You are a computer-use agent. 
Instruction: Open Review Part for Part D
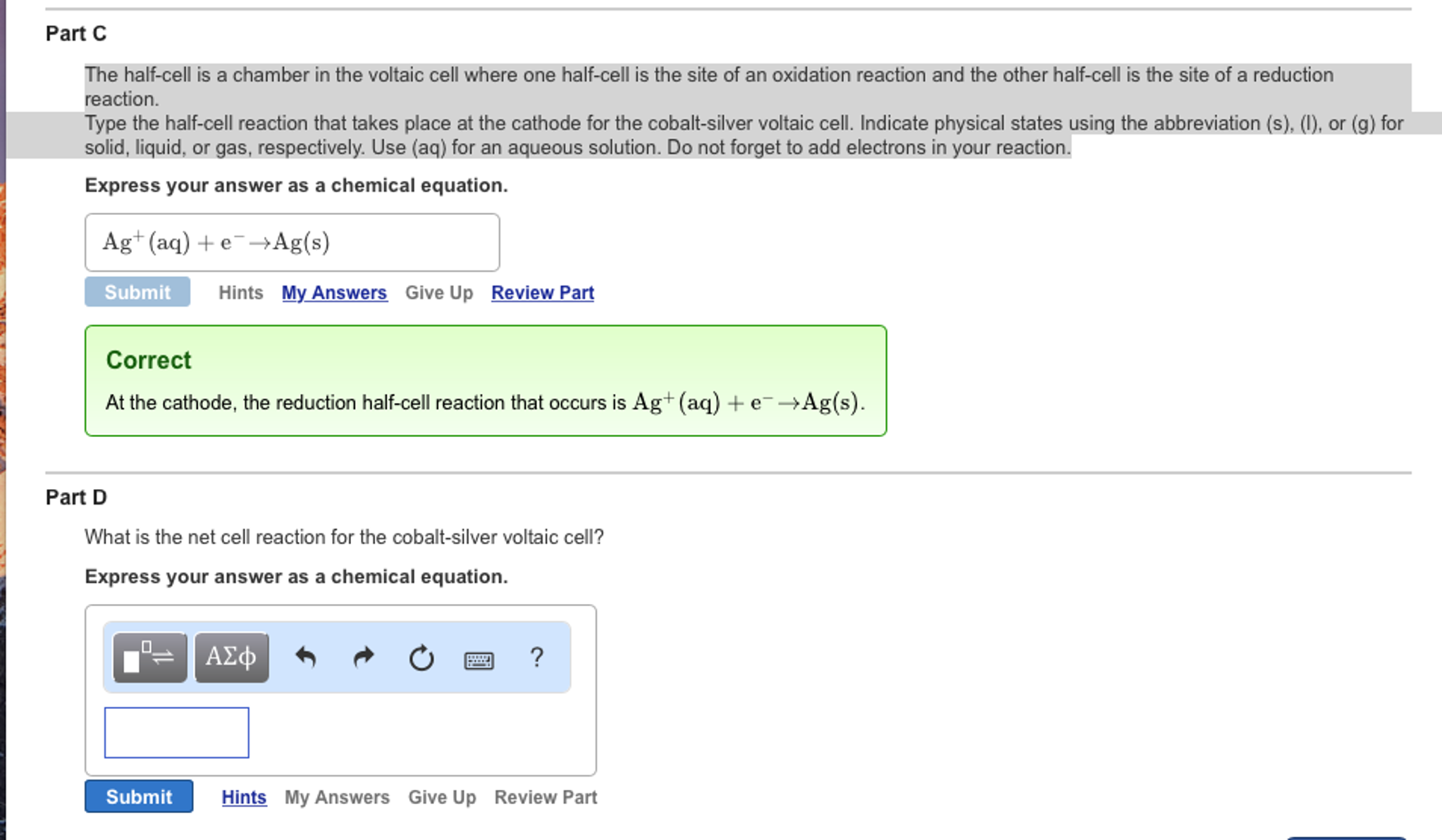pyautogui.click(x=544, y=797)
